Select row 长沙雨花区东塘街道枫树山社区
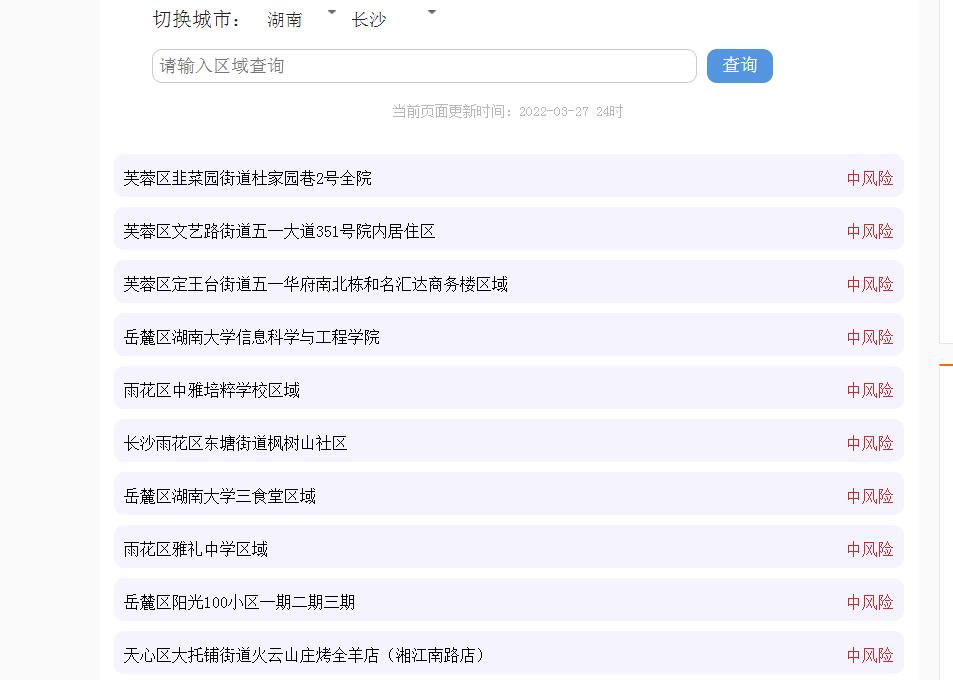The height and width of the screenshot is (680, 953). (509, 441)
